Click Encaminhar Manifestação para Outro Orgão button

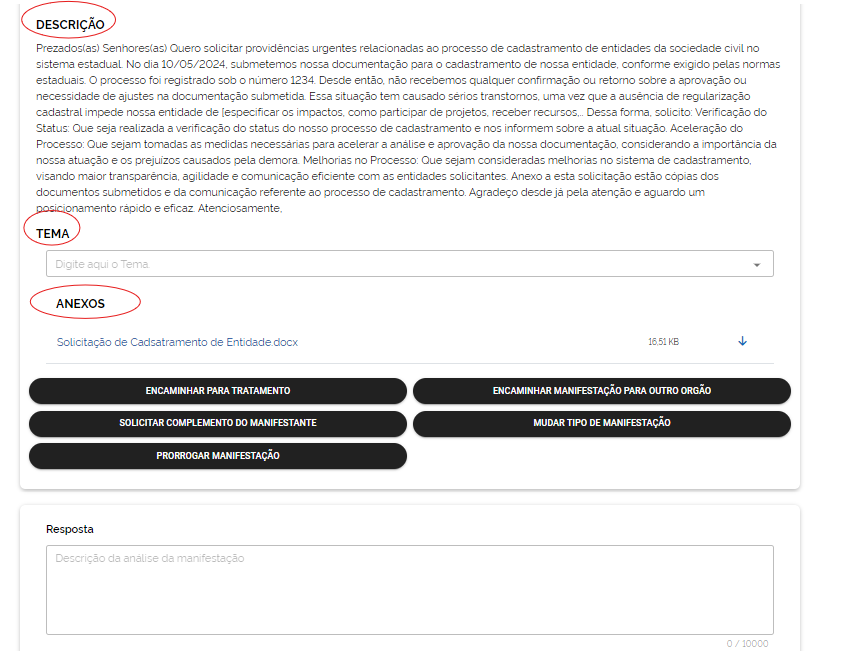click(602, 391)
